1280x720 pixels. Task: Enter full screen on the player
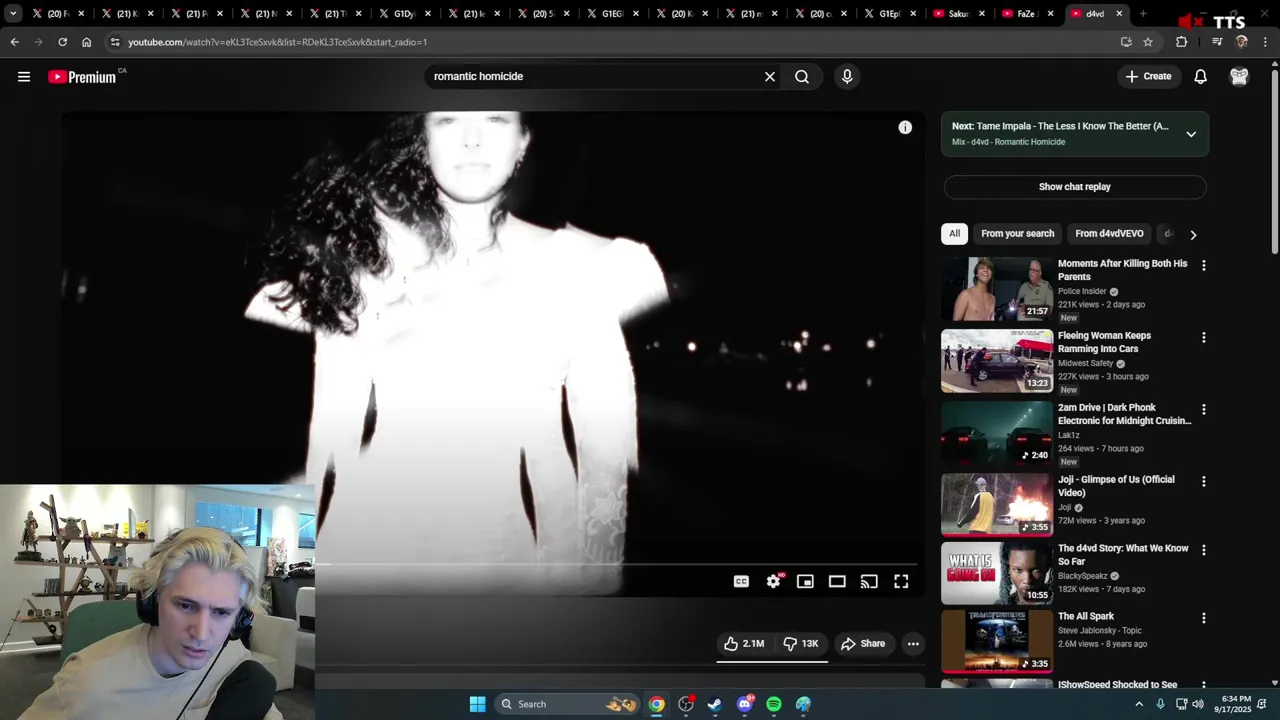pos(901,582)
